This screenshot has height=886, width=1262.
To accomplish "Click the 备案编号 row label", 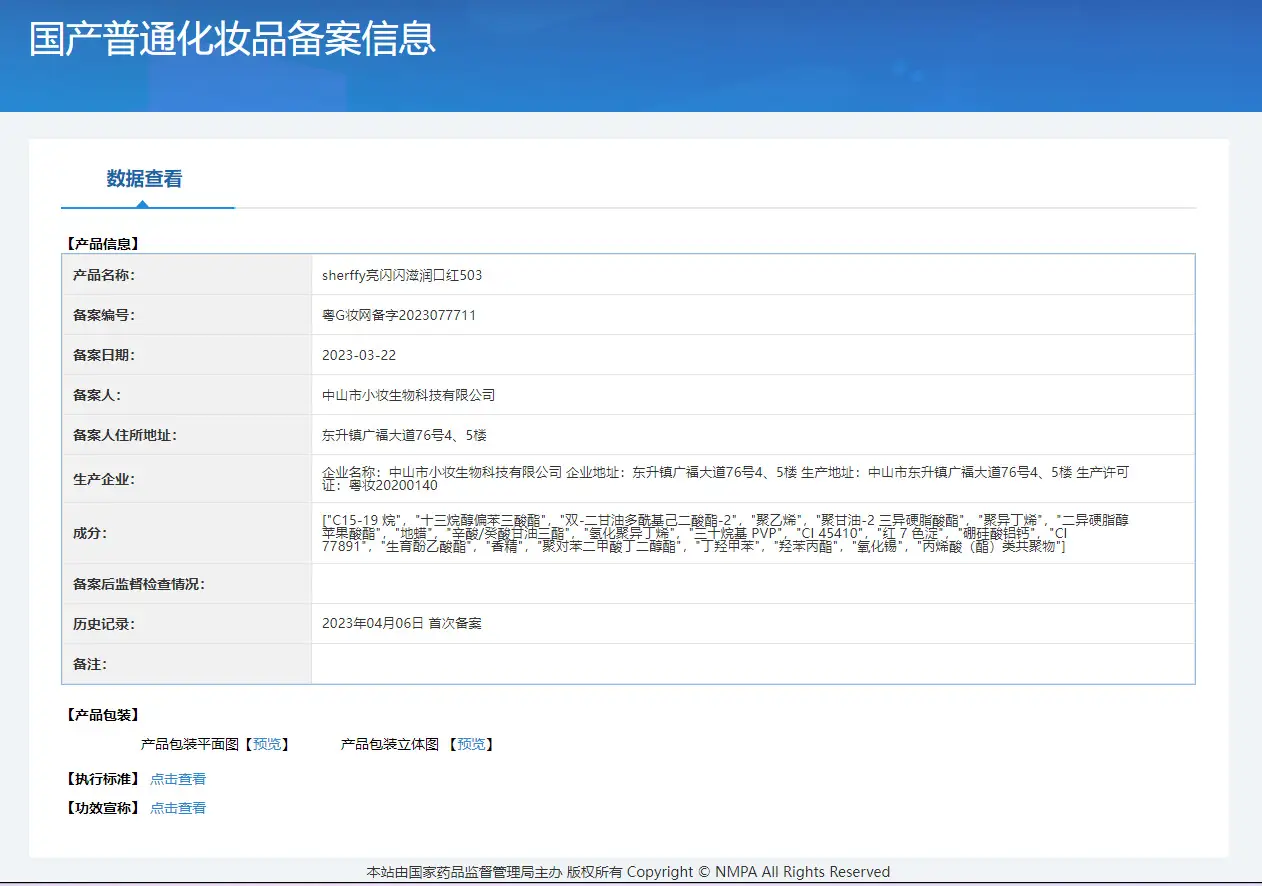I will [x=104, y=315].
